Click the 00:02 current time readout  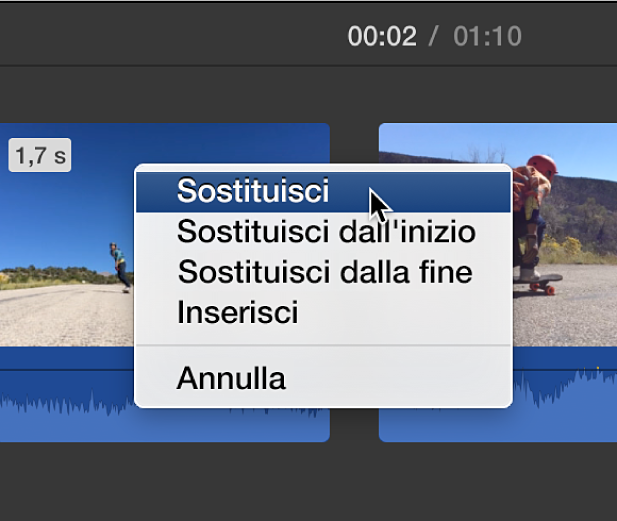[x=382, y=37]
